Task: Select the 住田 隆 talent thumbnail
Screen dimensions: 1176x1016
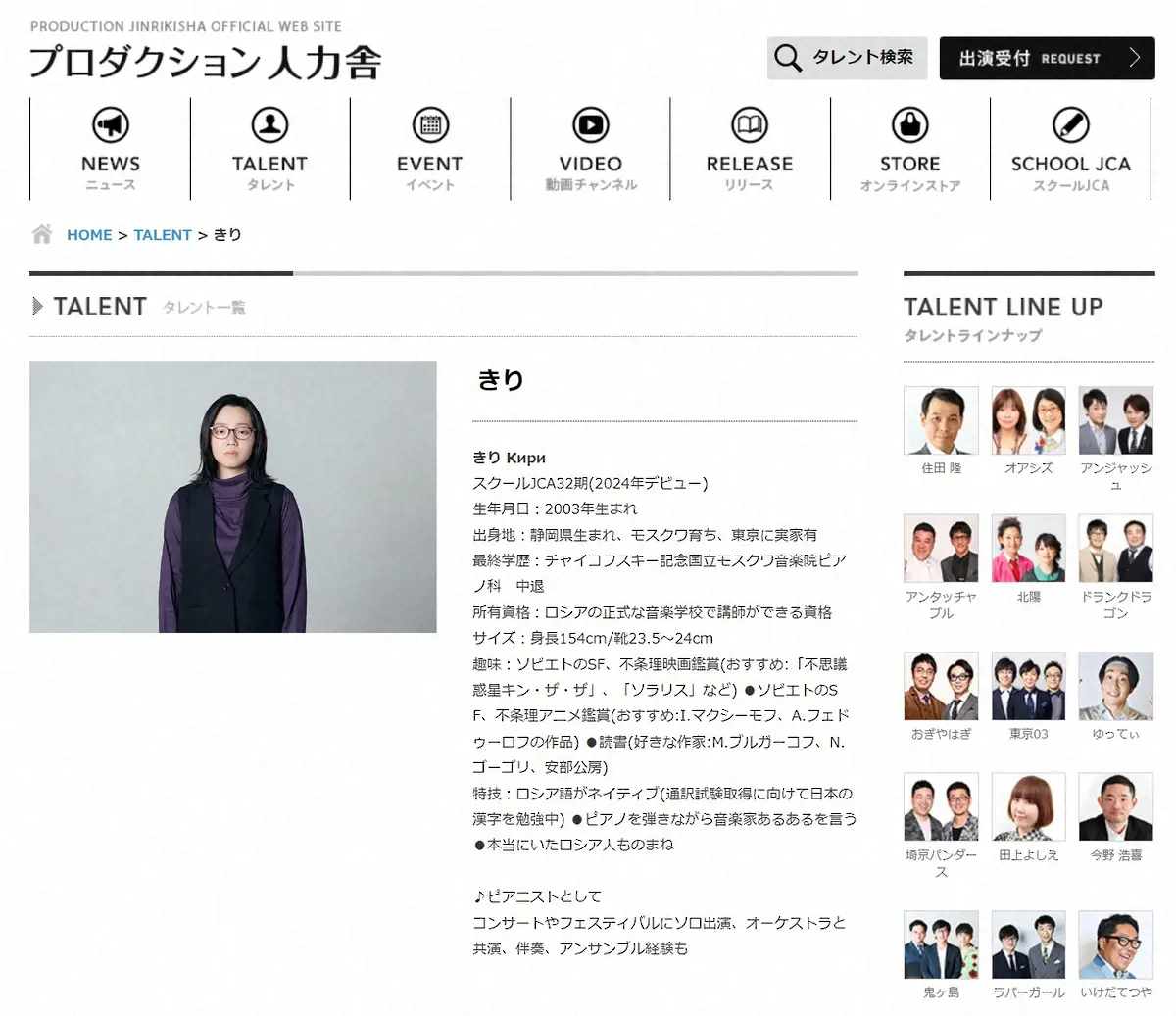Action: click(941, 420)
